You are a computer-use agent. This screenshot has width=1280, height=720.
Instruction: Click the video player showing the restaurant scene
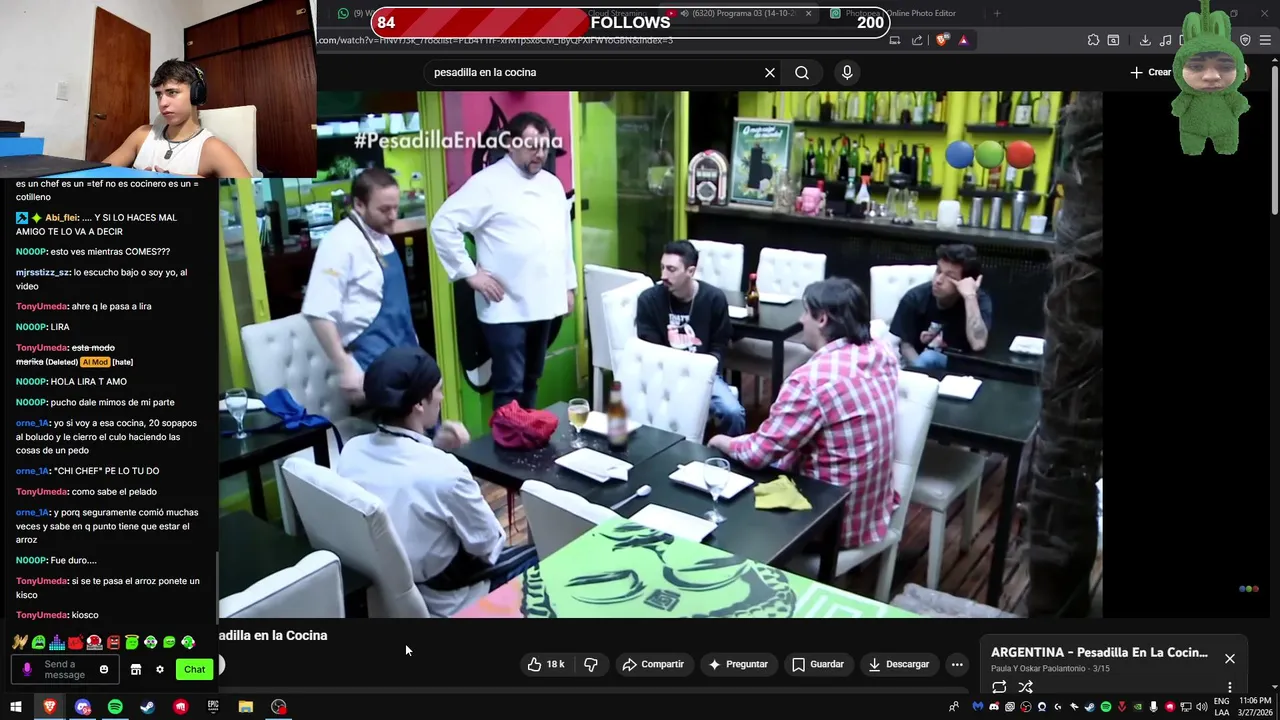(660, 355)
